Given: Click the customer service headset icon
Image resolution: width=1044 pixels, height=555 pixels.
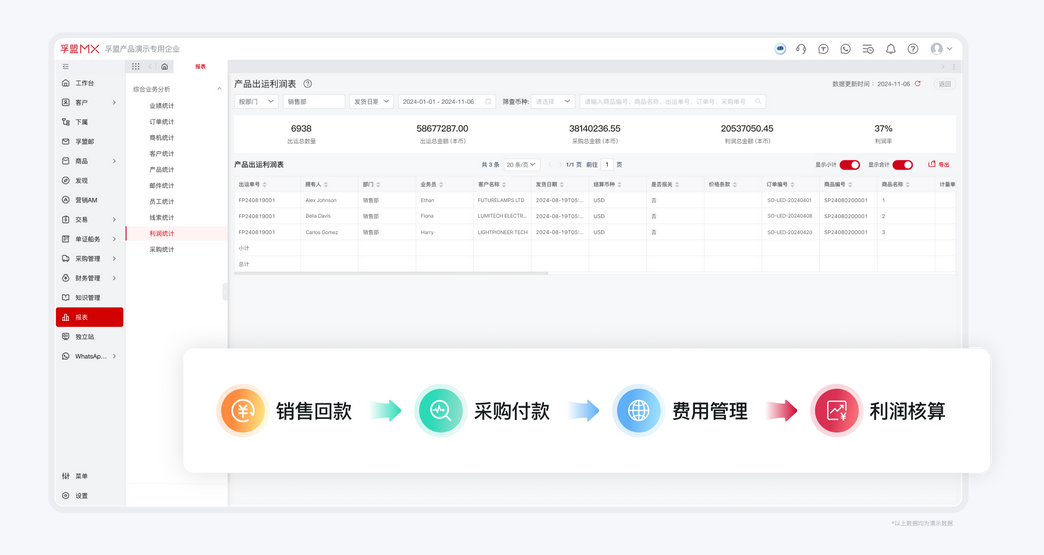Looking at the screenshot, I should tap(801, 49).
